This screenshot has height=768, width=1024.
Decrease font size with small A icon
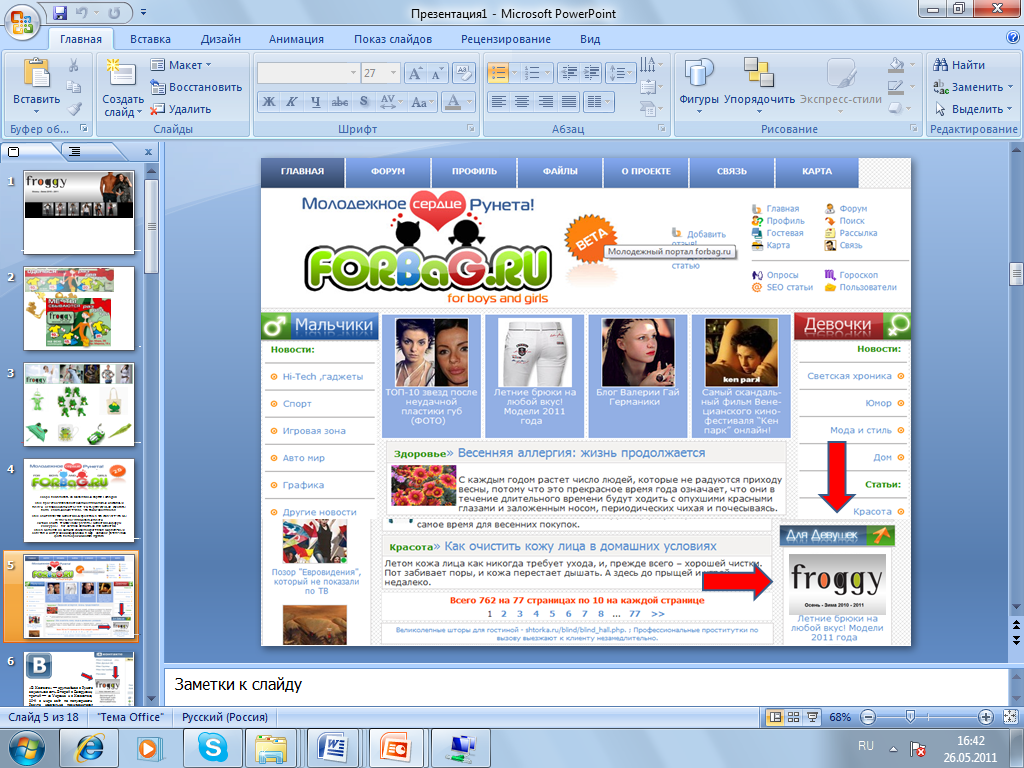point(436,73)
